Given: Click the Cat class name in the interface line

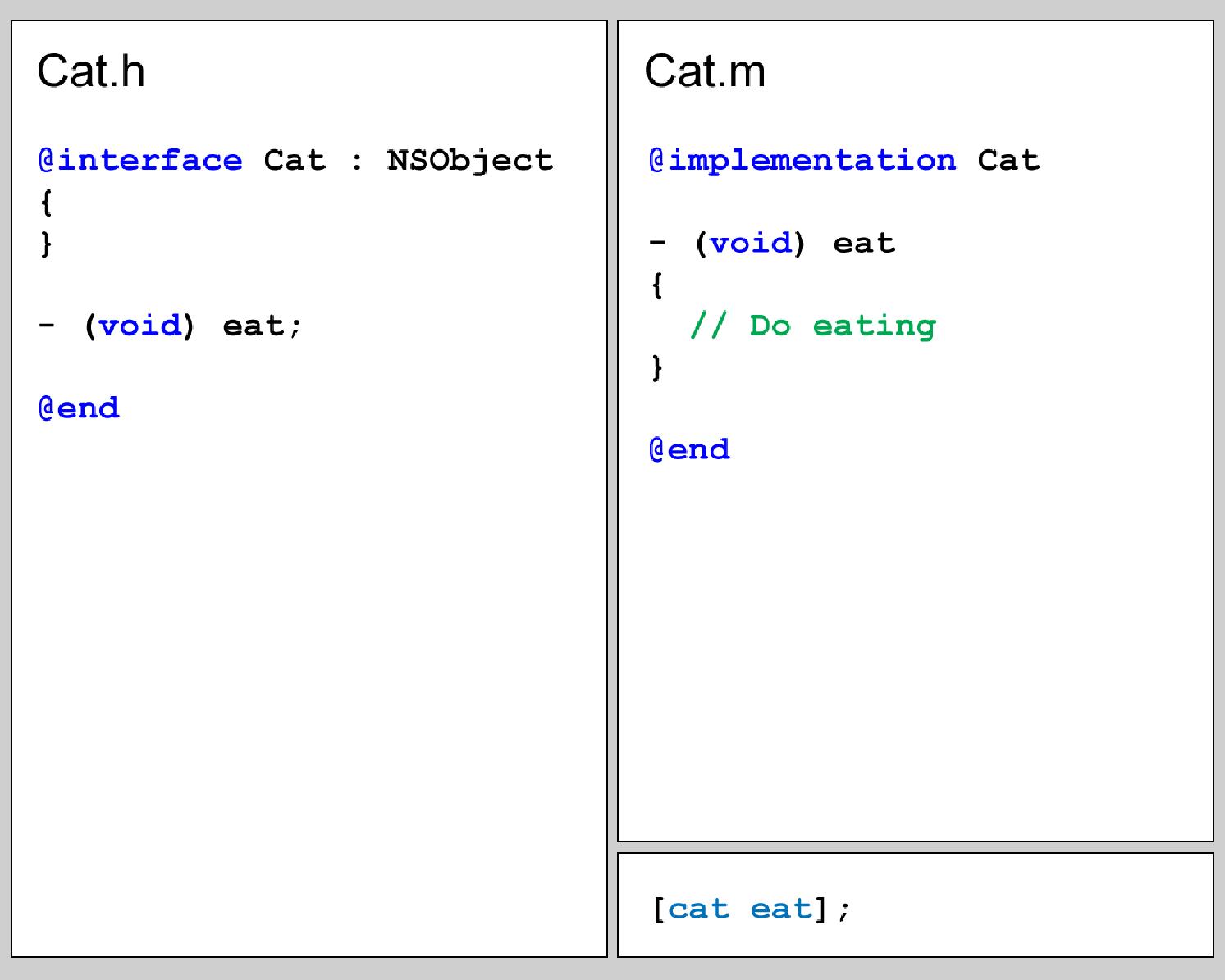Looking at the screenshot, I should pyautogui.click(x=295, y=160).
